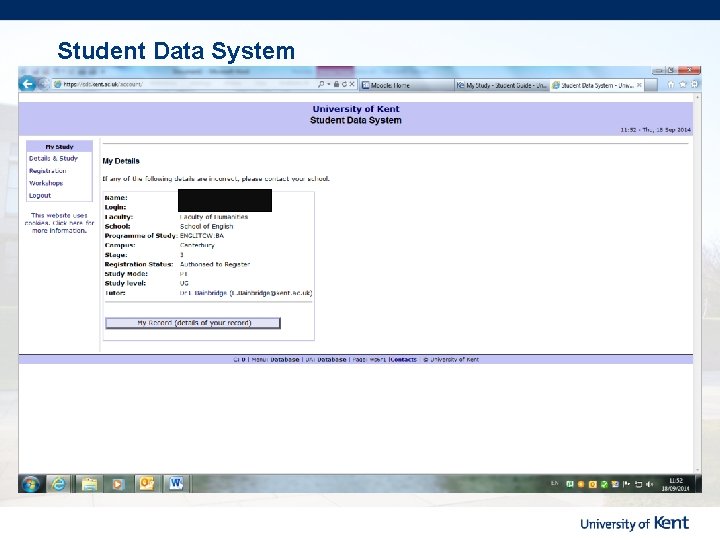Open Favorites star icon

[683, 84]
